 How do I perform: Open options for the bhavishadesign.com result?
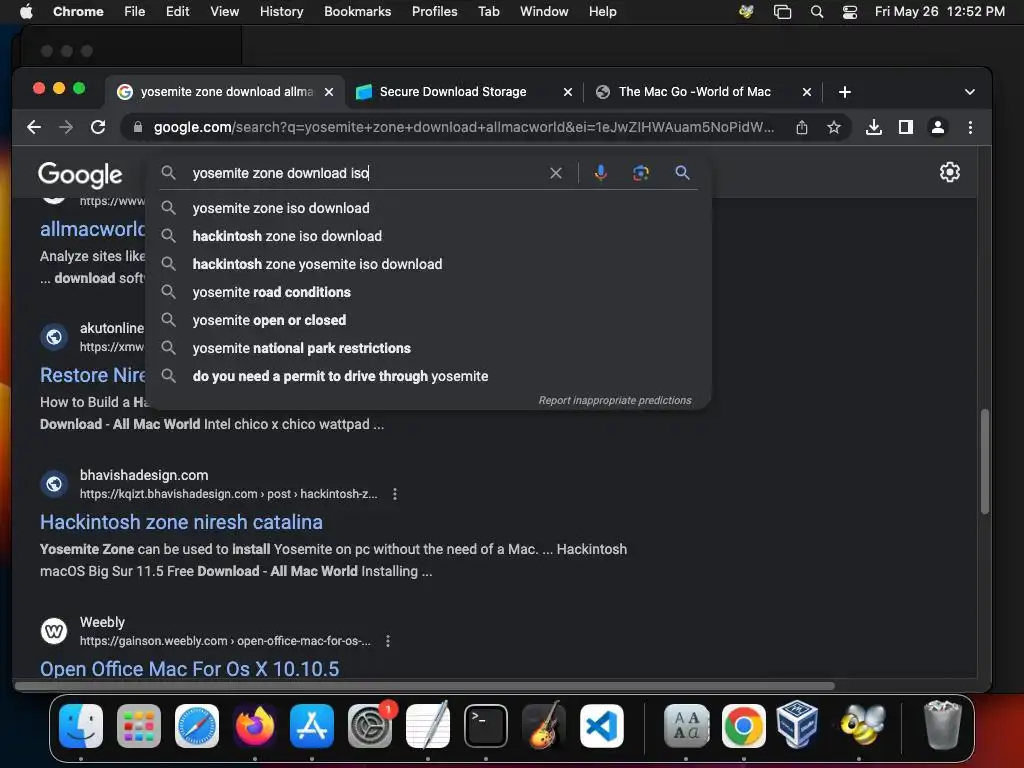click(394, 494)
